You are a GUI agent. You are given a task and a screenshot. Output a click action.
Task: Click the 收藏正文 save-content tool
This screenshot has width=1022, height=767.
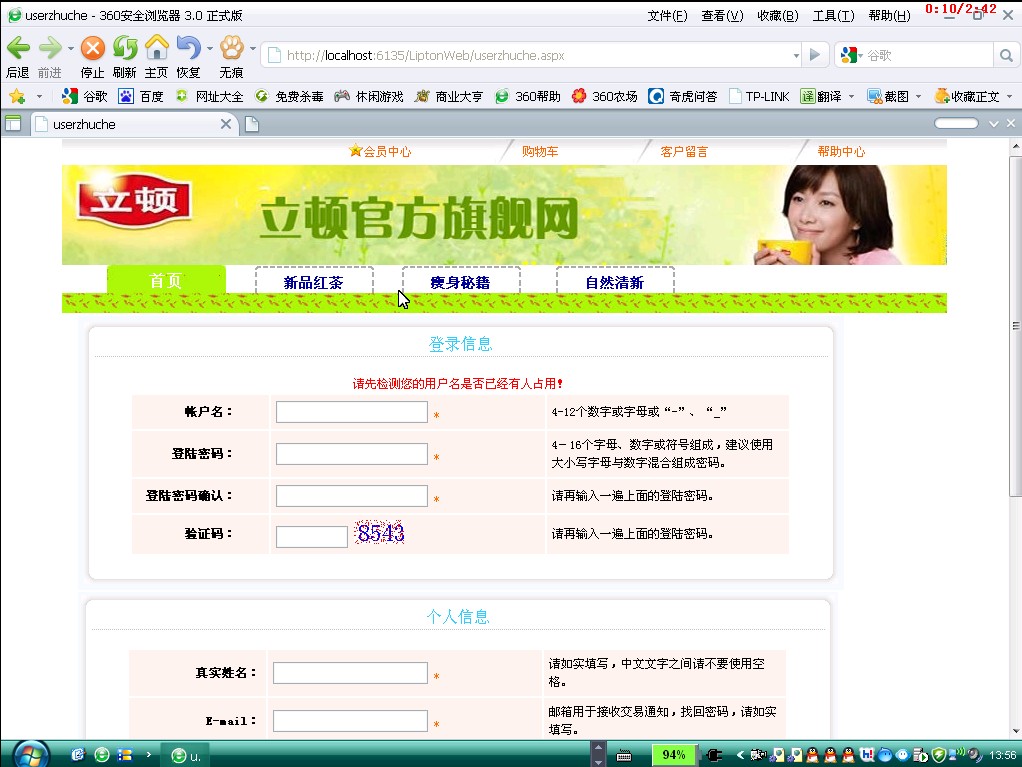pyautogui.click(x=967, y=97)
